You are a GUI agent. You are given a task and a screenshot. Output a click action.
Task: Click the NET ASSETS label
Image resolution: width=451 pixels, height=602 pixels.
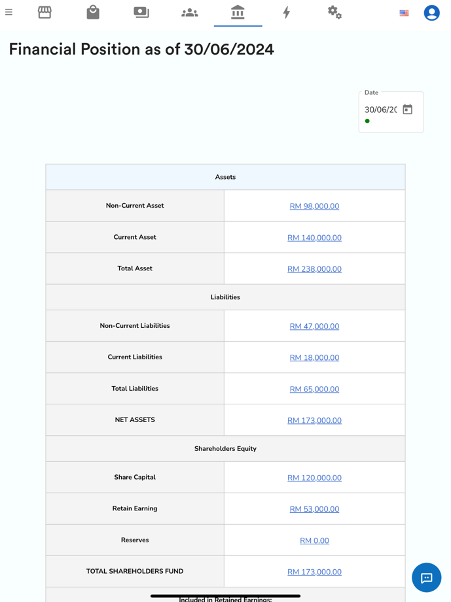click(x=135, y=420)
